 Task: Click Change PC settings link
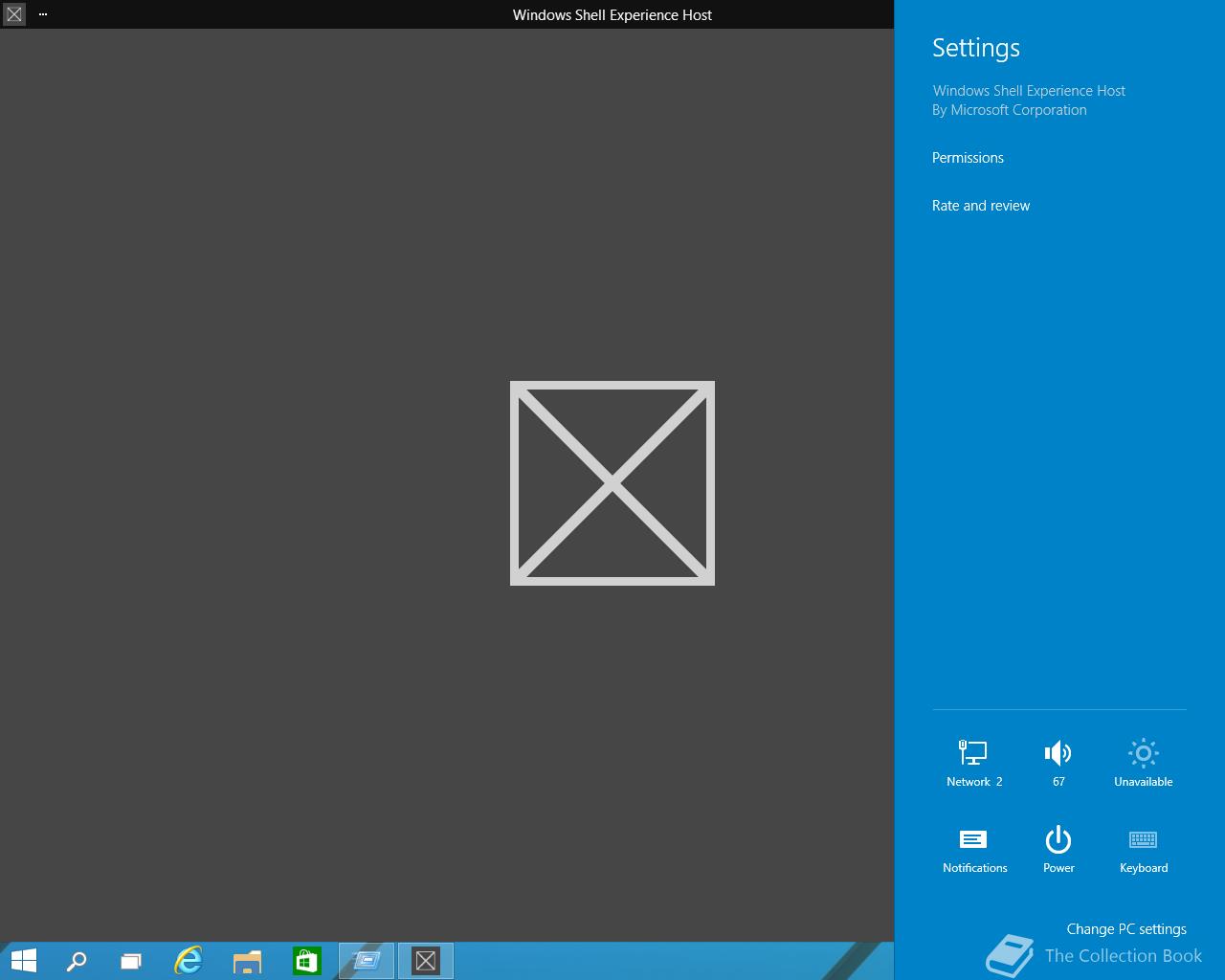click(x=1126, y=929)
